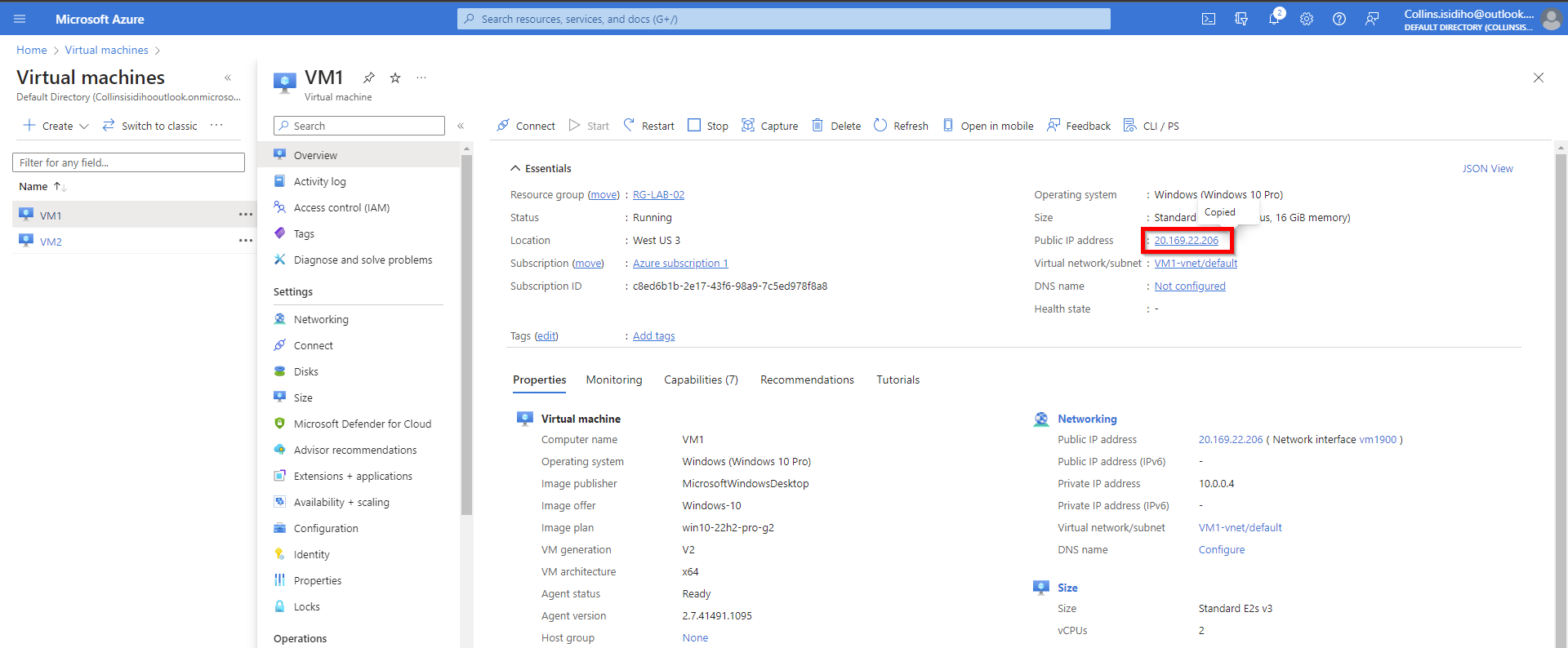The height and width of the screenshot is (648, 1568).
Task: Click Feedback in the VM toolbar
Action: (x=1079, y=126)
